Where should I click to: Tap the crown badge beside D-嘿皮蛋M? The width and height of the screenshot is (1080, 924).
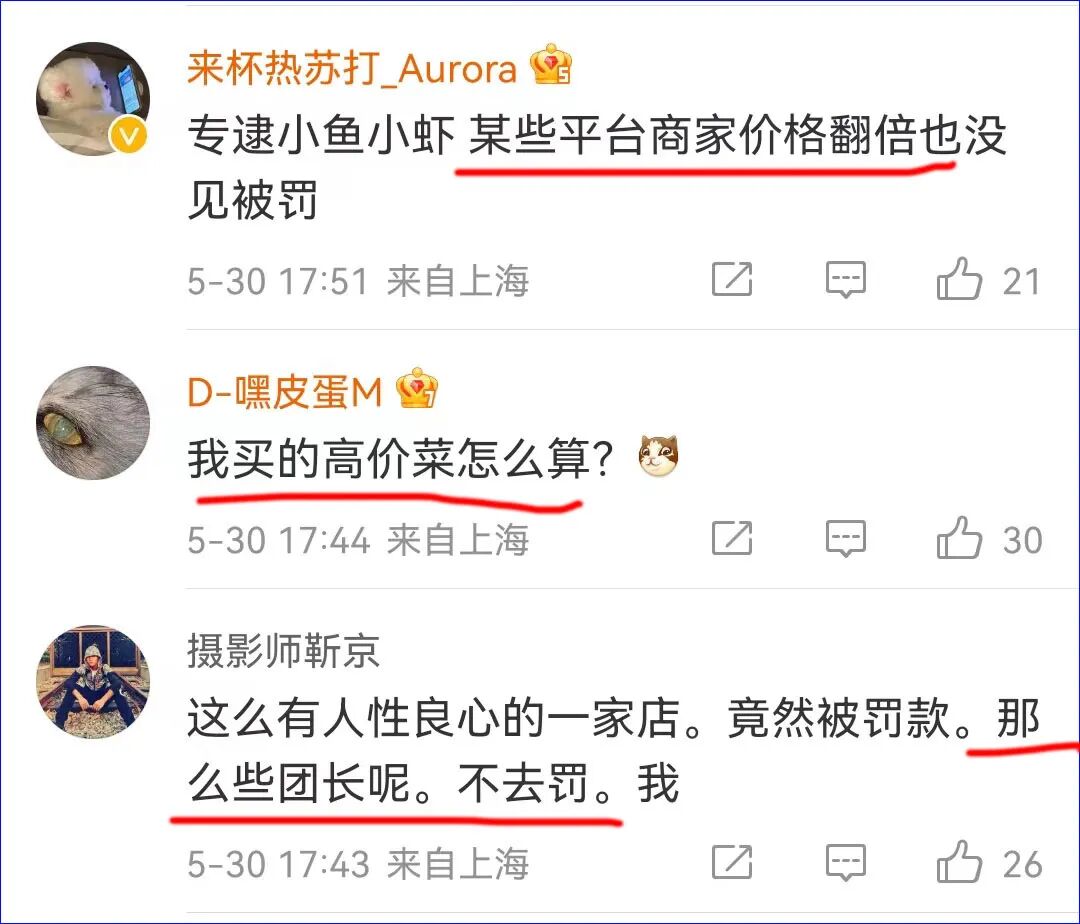coord(417,388)
